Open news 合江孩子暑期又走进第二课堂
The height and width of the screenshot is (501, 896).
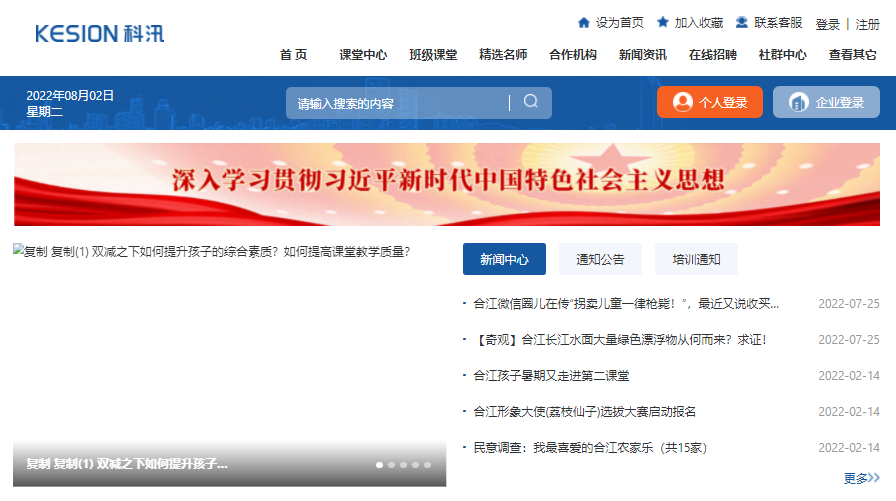point(551,376)
